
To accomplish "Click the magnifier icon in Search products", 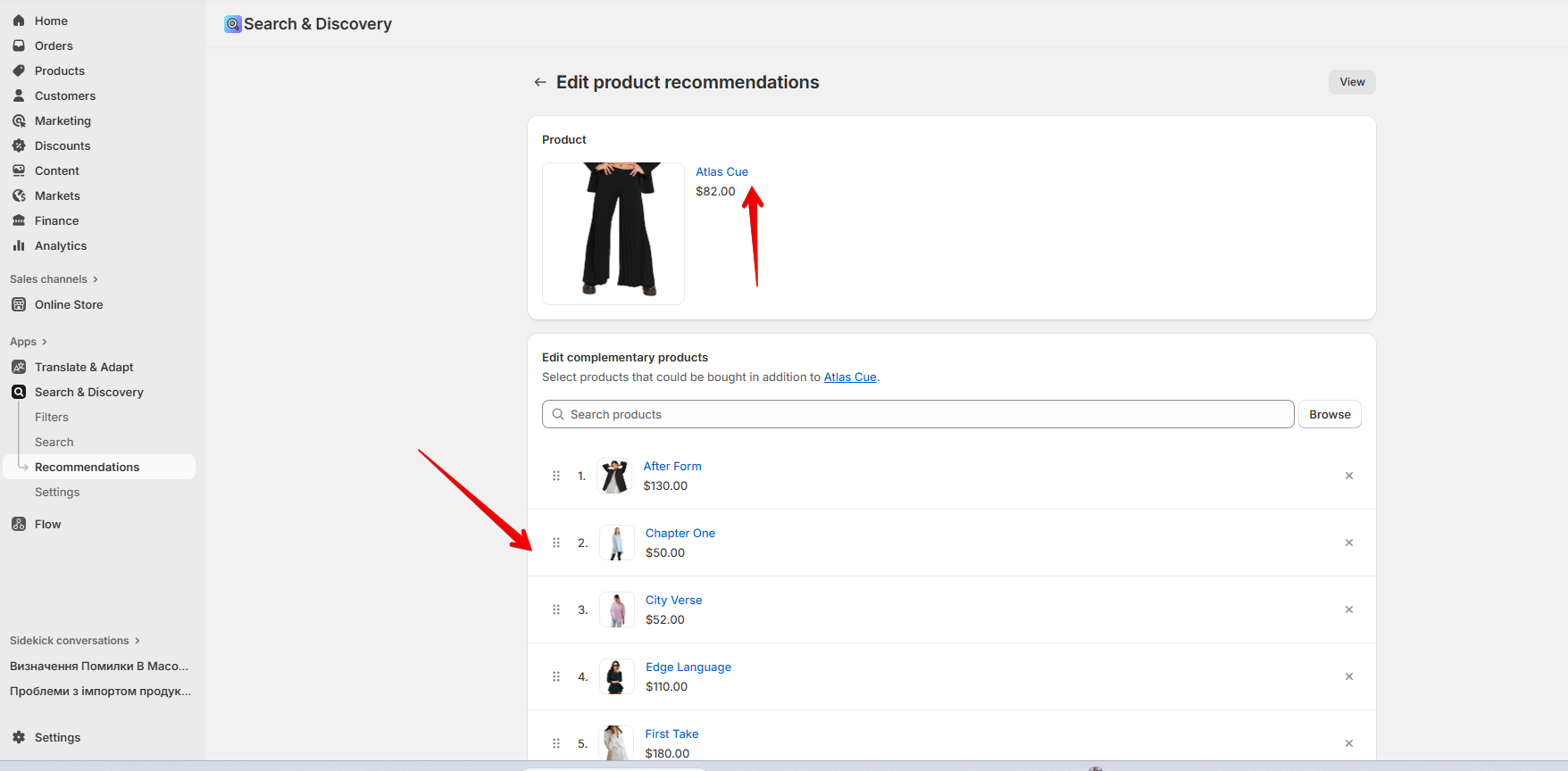I will pyautogui.click(x=558, y=414).
